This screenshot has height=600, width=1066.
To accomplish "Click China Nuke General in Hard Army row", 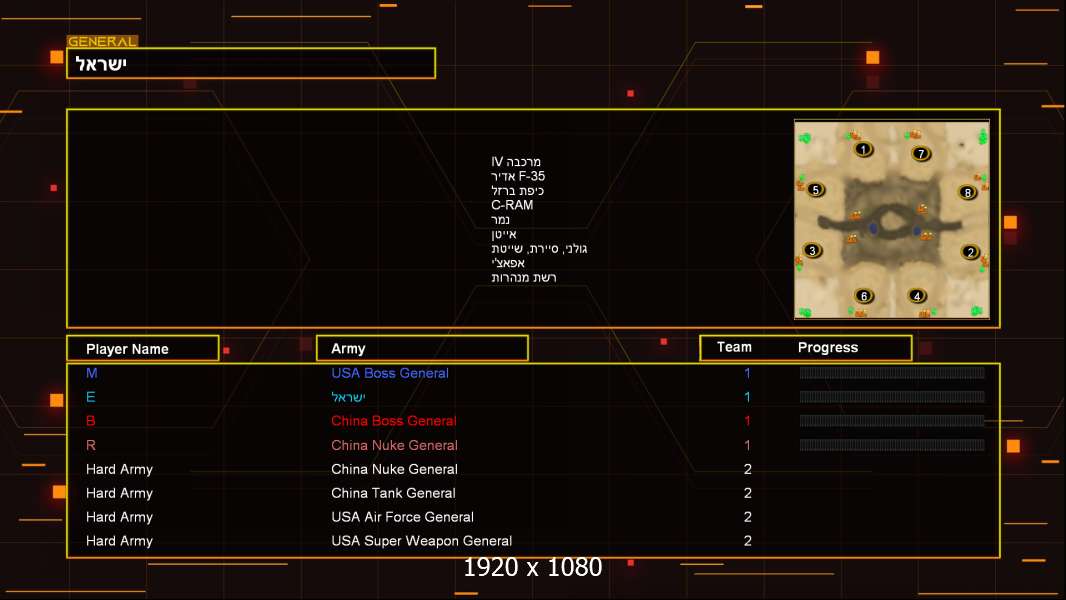I will point(394,469).
